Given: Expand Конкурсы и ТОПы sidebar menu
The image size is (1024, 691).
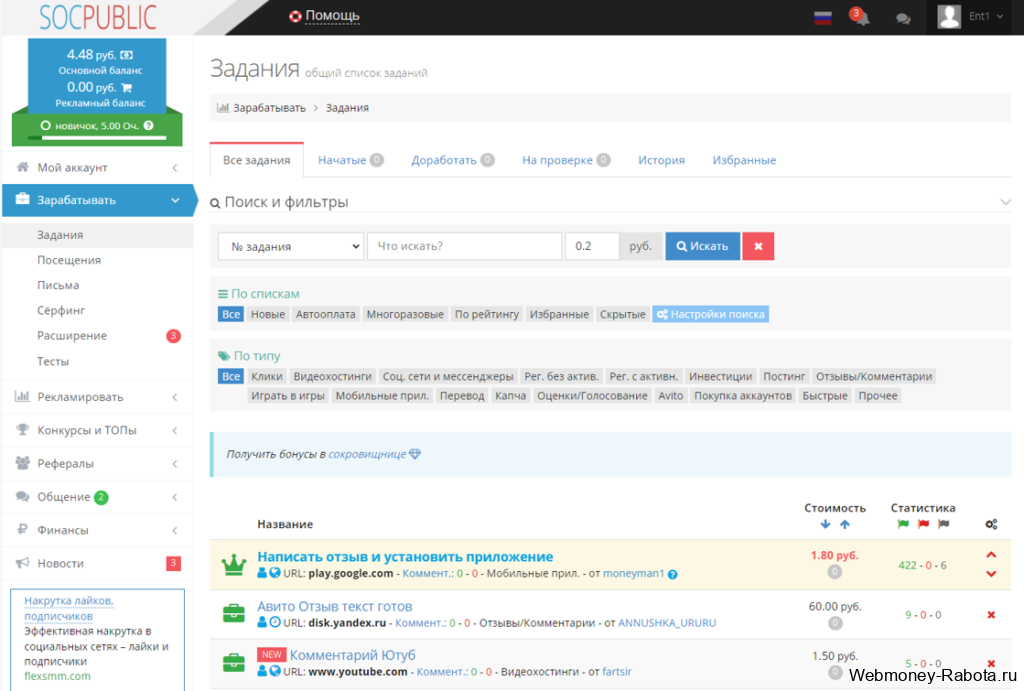Looking at the screenshot, I should coord(98,430).
